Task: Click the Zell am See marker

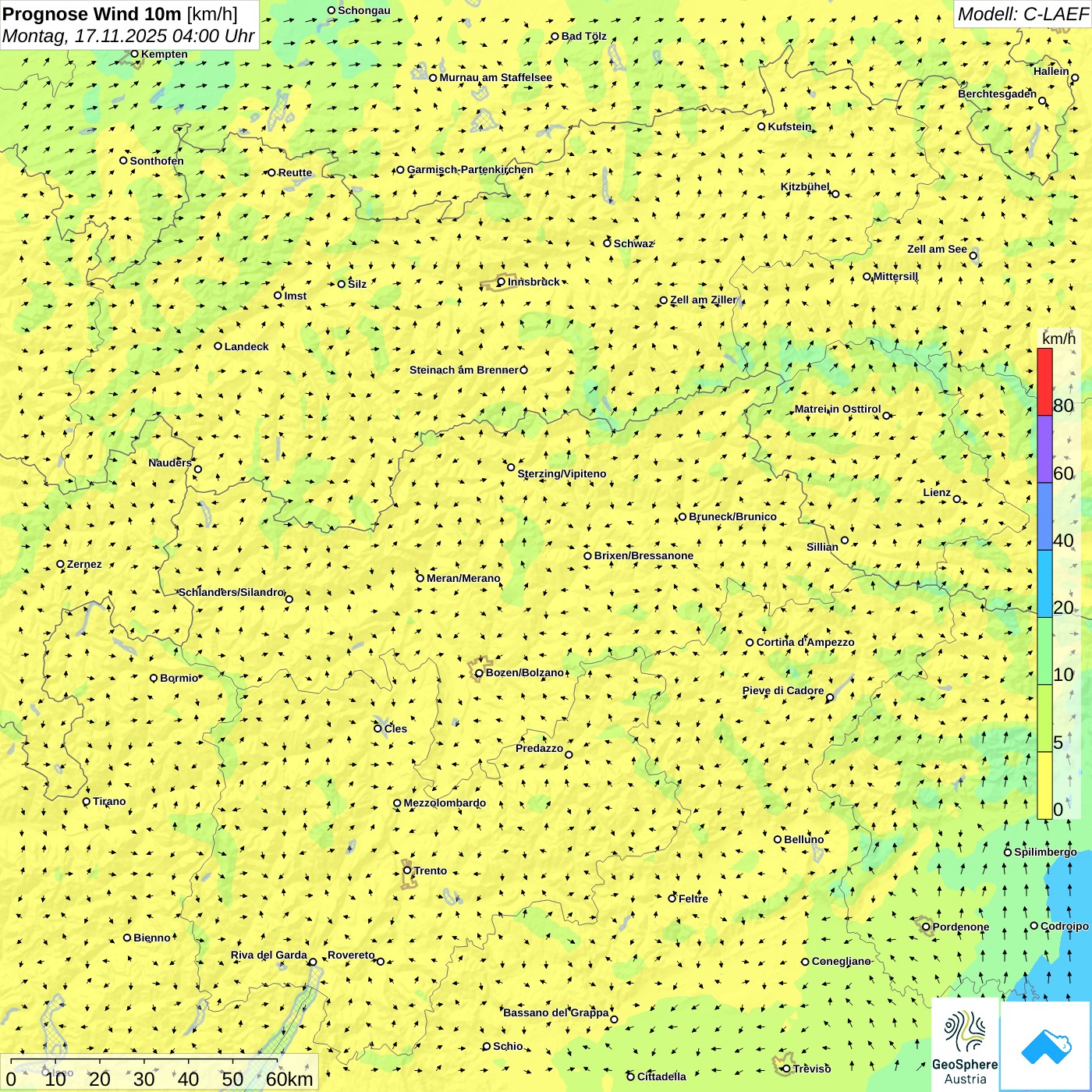Action: 973,255
